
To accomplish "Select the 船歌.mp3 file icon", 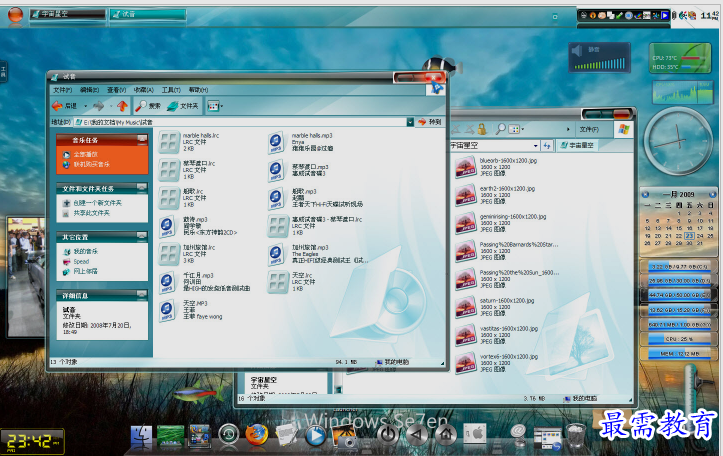I will coord(276,198).
